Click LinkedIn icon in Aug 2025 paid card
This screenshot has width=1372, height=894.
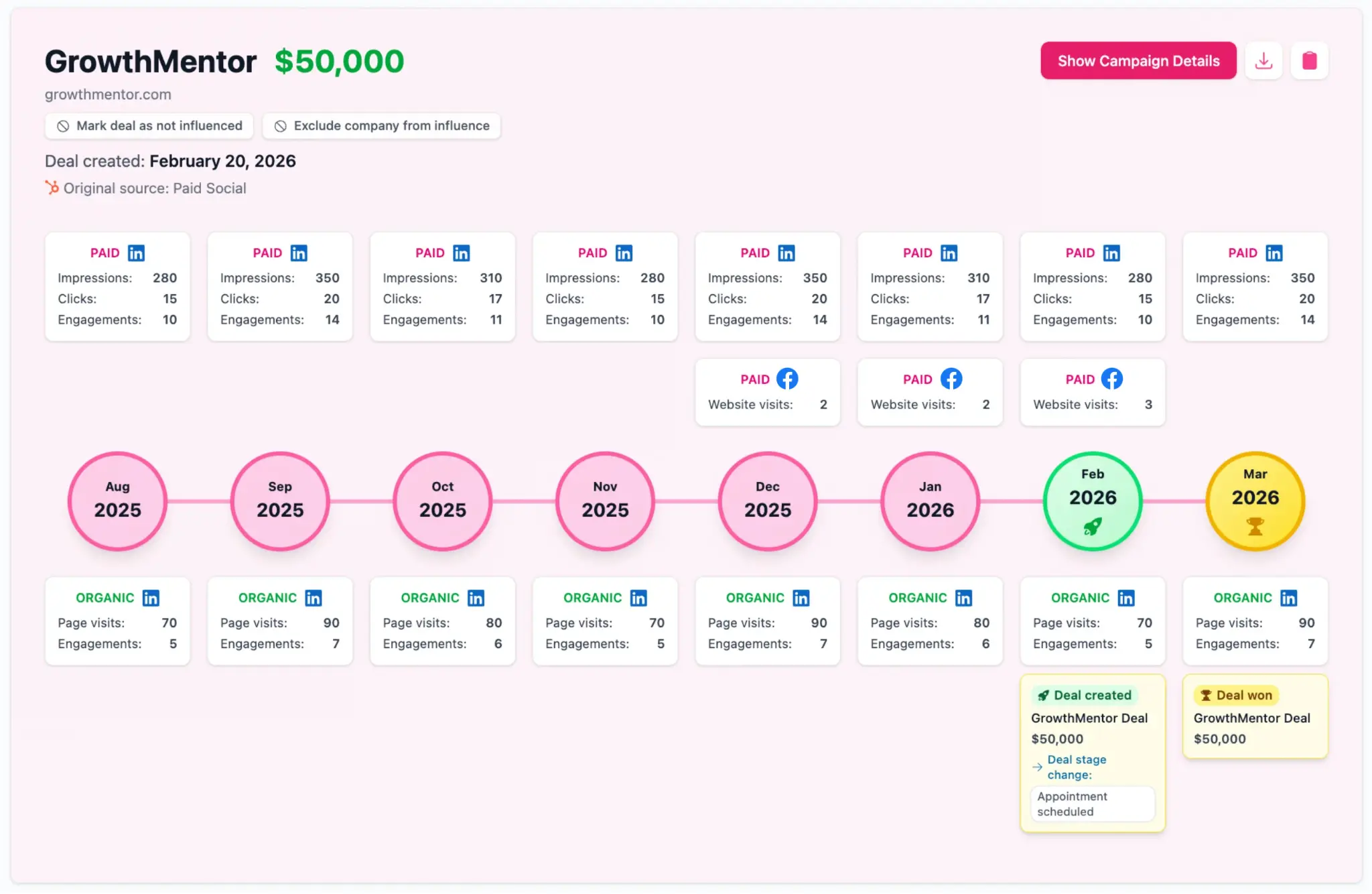136,253
